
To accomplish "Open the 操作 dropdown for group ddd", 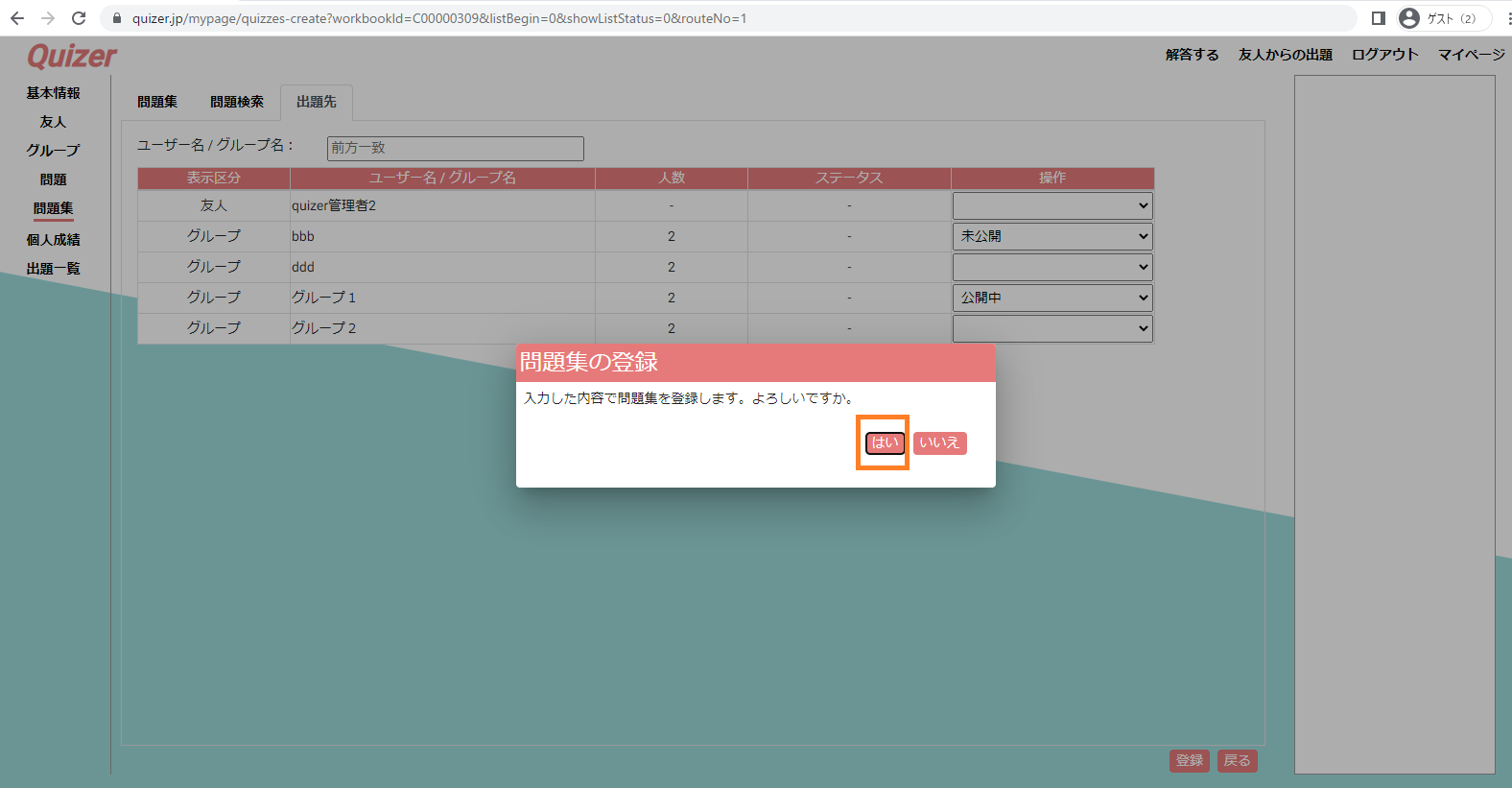I will click(1052, 267).
